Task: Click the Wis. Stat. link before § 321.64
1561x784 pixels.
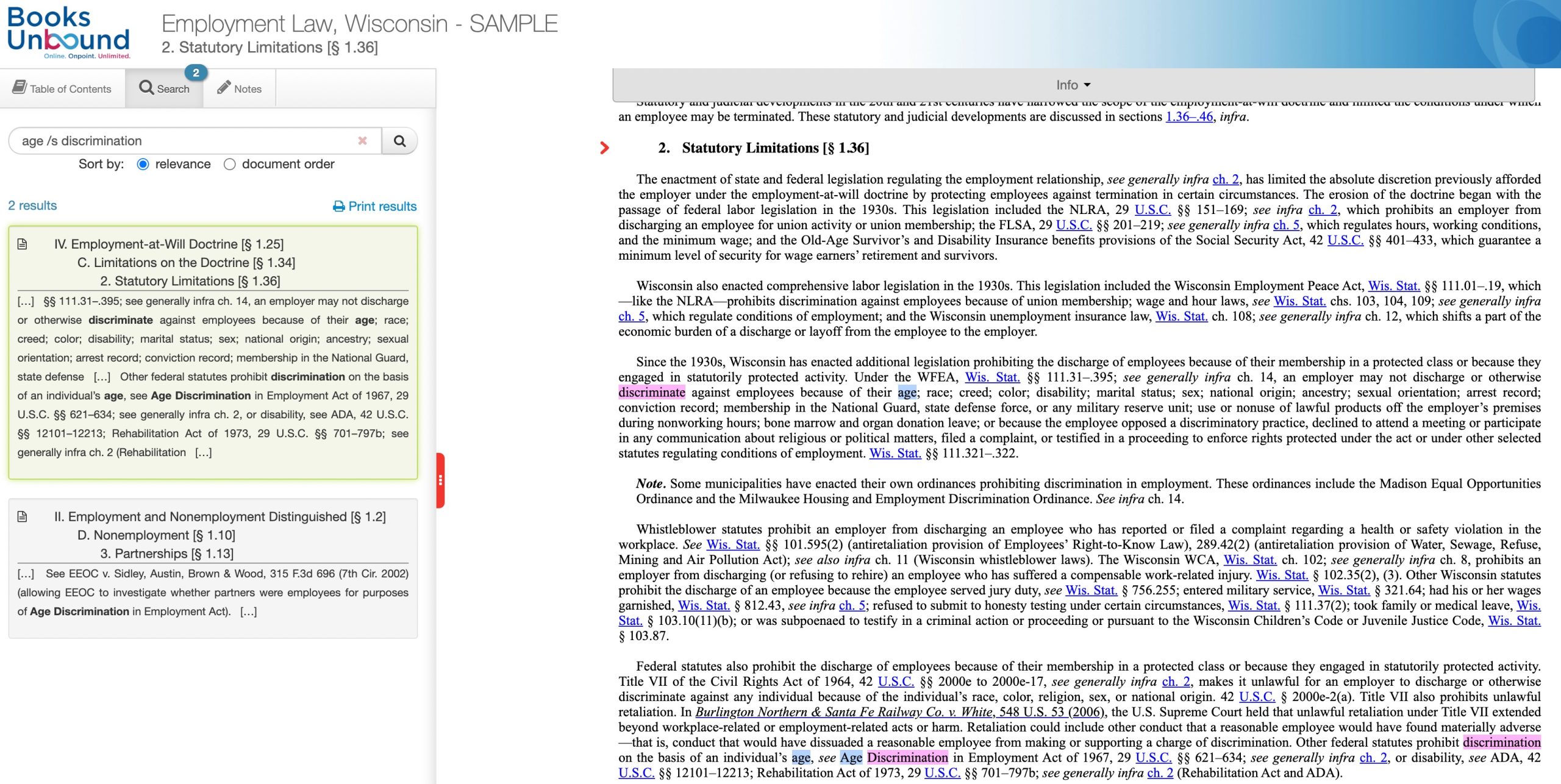Action: point(1344,590)
